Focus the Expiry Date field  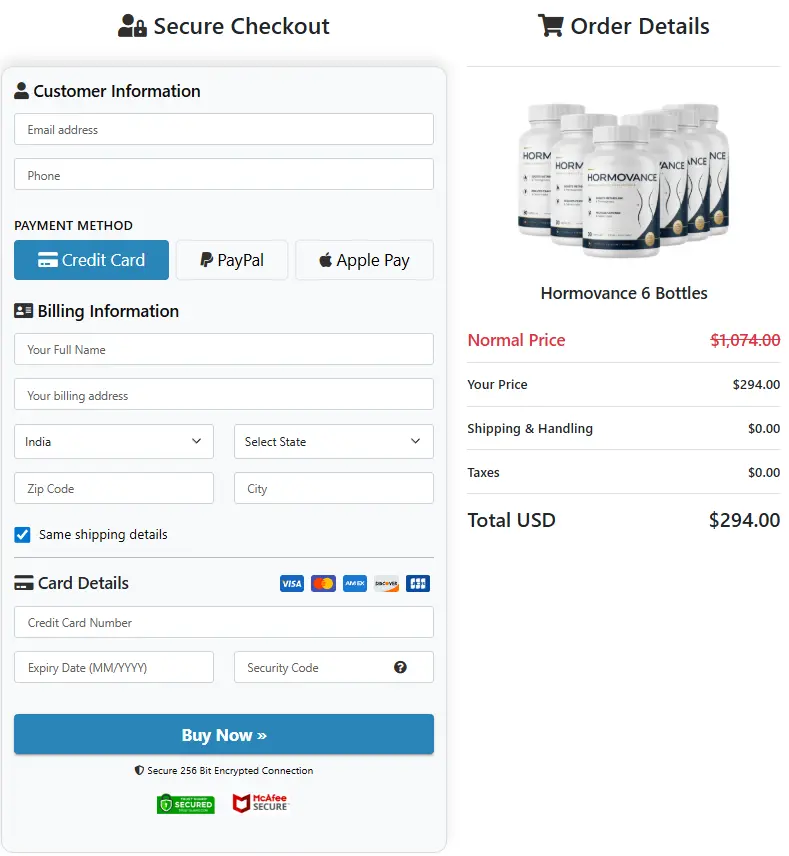tap(114, 667)
